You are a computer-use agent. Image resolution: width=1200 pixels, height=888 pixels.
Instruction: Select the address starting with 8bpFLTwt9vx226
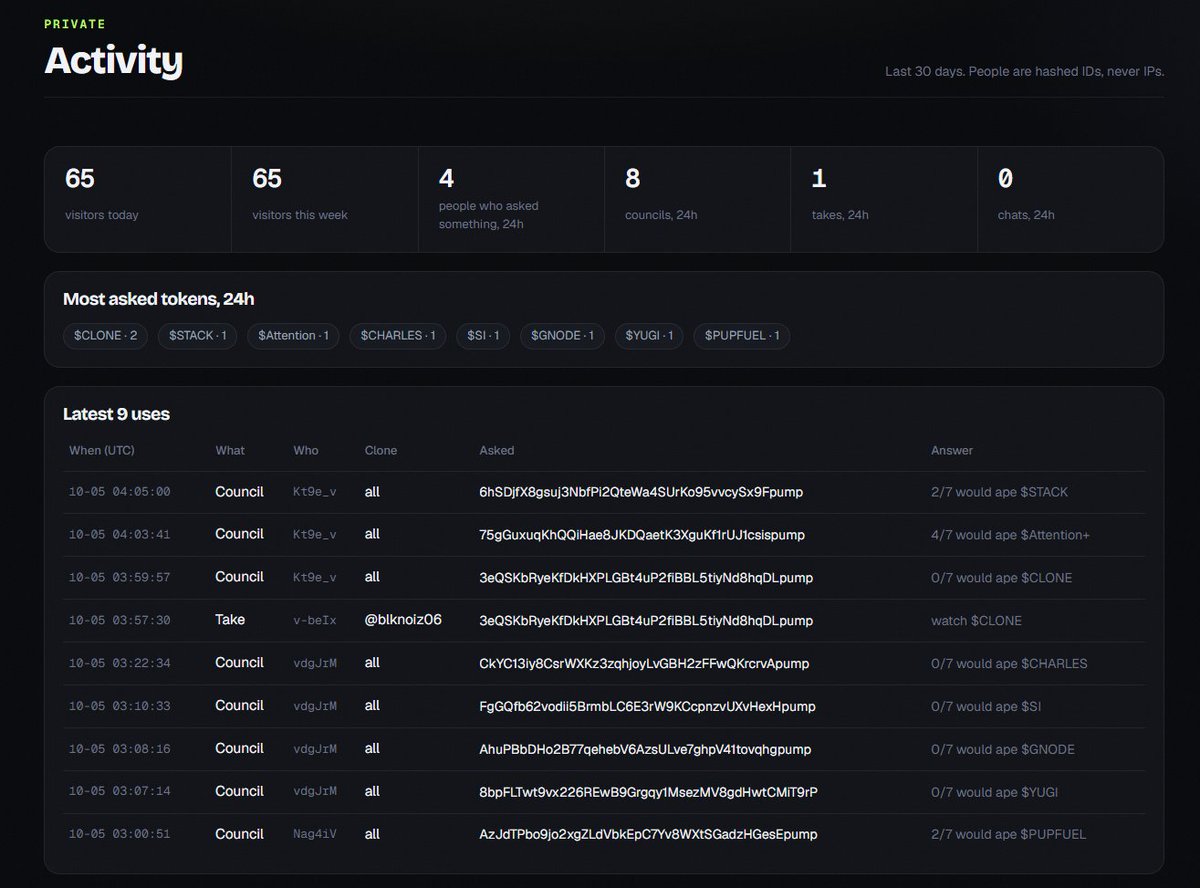click(649, 792)
